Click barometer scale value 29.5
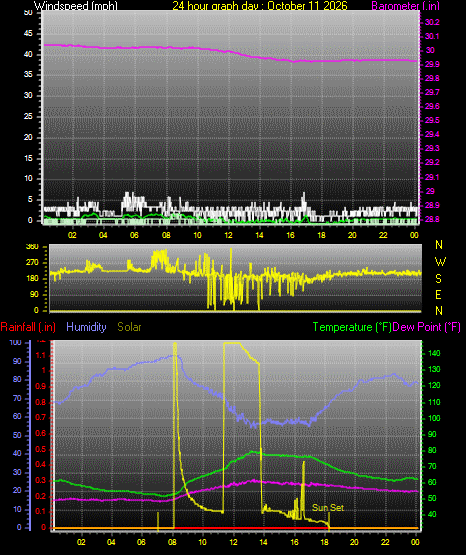Screen dimensions: 466x555 point(432,121)
